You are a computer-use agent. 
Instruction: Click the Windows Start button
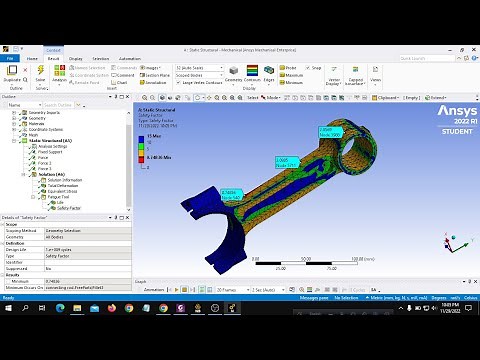click(8, 308)
